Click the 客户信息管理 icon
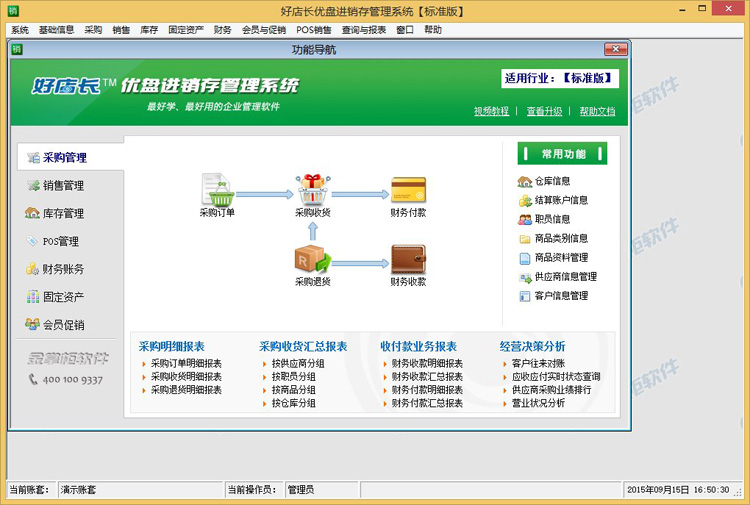This screenshot has height=505, width=750. tap(525, 296)
